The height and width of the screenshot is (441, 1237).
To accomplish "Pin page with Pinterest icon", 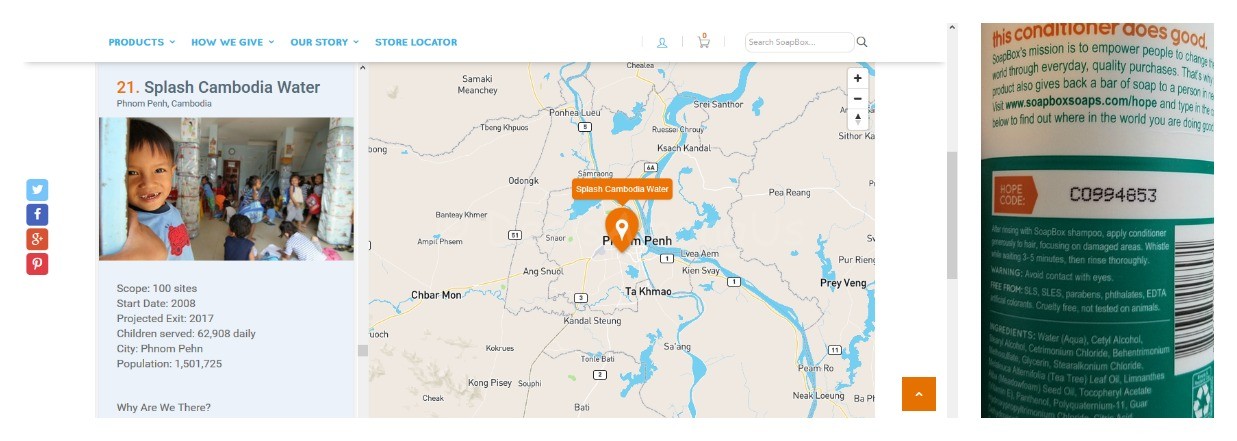I will tap(37, 264).
